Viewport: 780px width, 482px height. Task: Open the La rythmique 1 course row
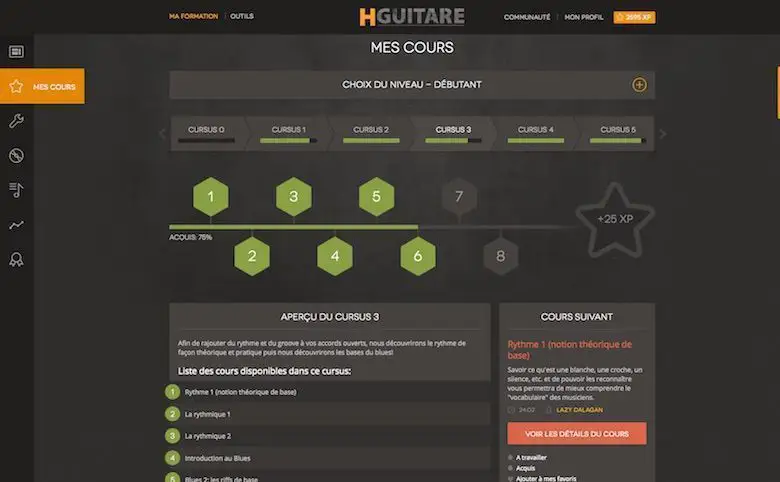[x=328, y=414]
